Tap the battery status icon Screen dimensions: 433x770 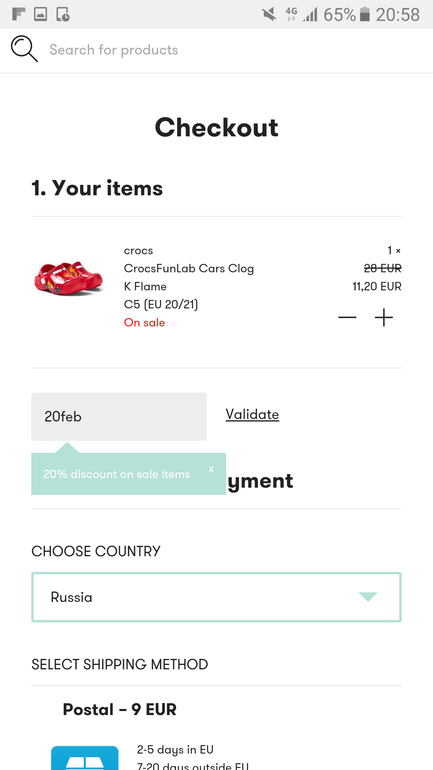point(364,14)
